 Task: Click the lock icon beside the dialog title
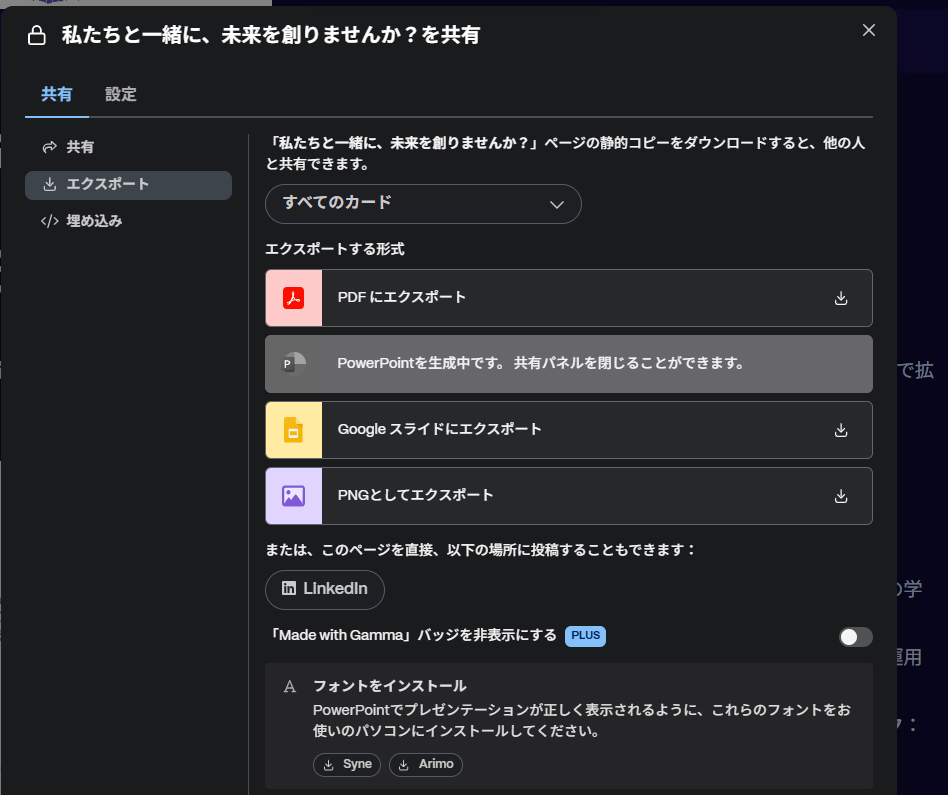[37, 36]
